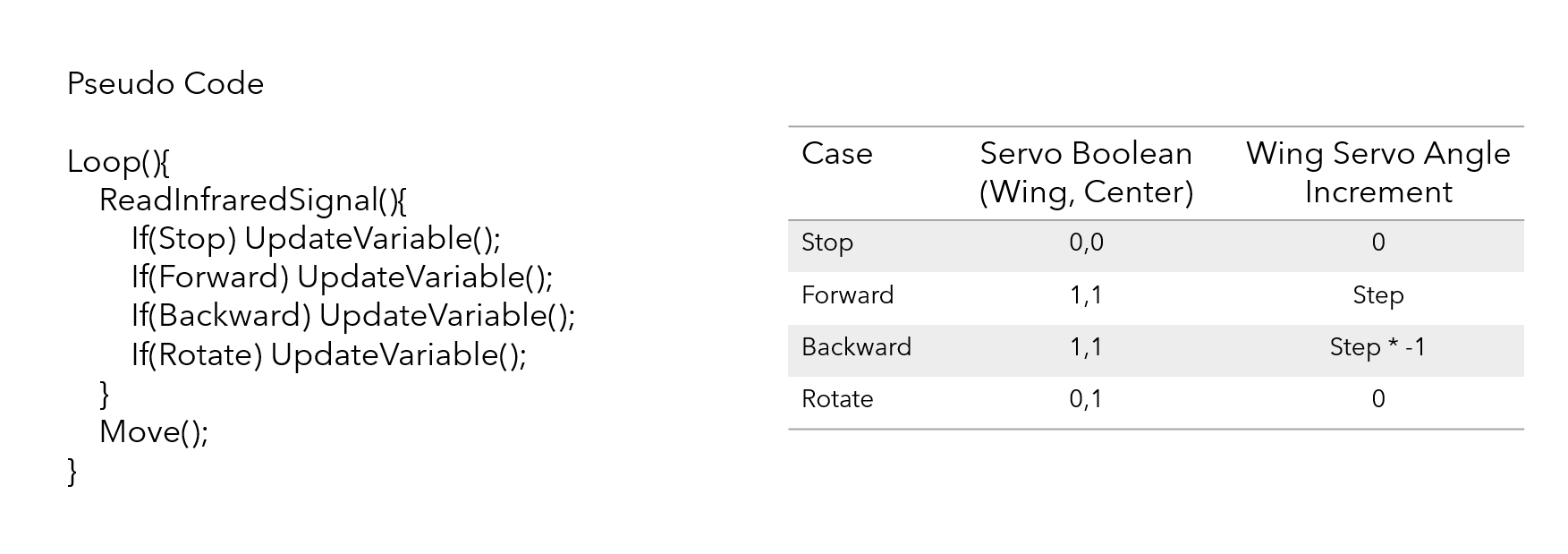Click the Move(); code line
This screenshot has width=1568, height=554.
point(153,432)
